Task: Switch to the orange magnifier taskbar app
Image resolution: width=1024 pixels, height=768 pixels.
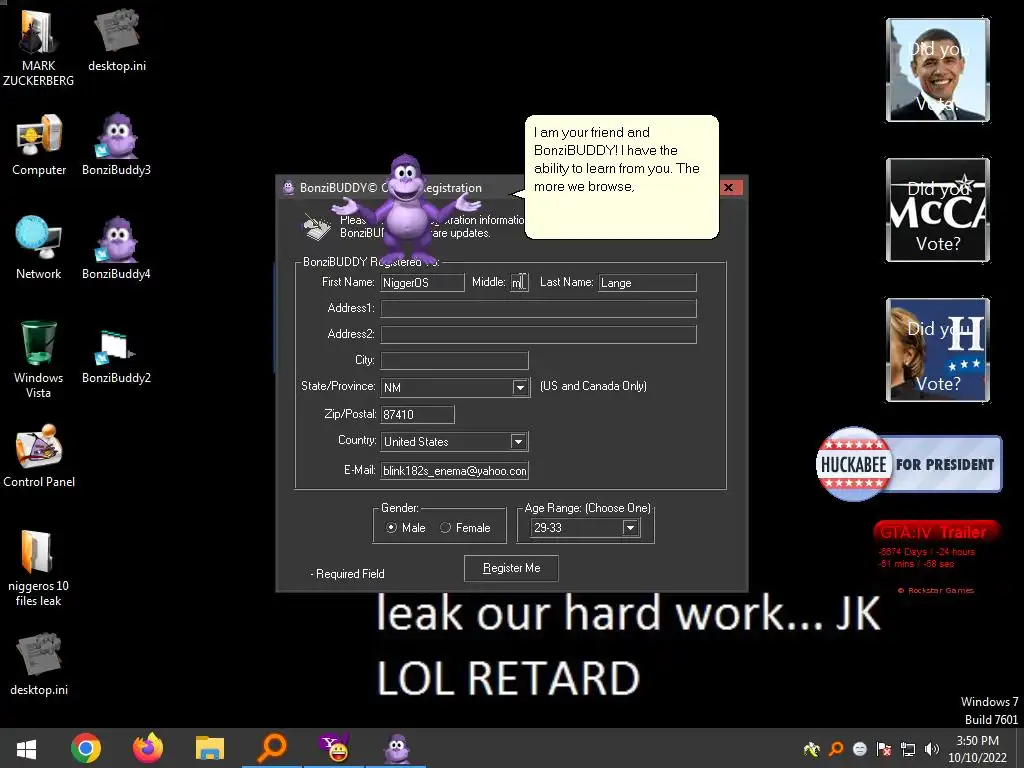Action: coord(272,748)
